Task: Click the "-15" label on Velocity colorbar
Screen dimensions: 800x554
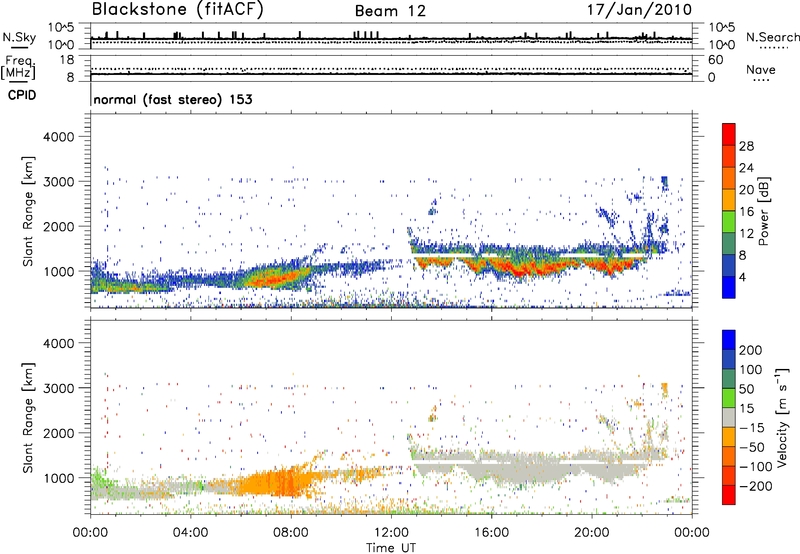Action: tap(752, 427)
